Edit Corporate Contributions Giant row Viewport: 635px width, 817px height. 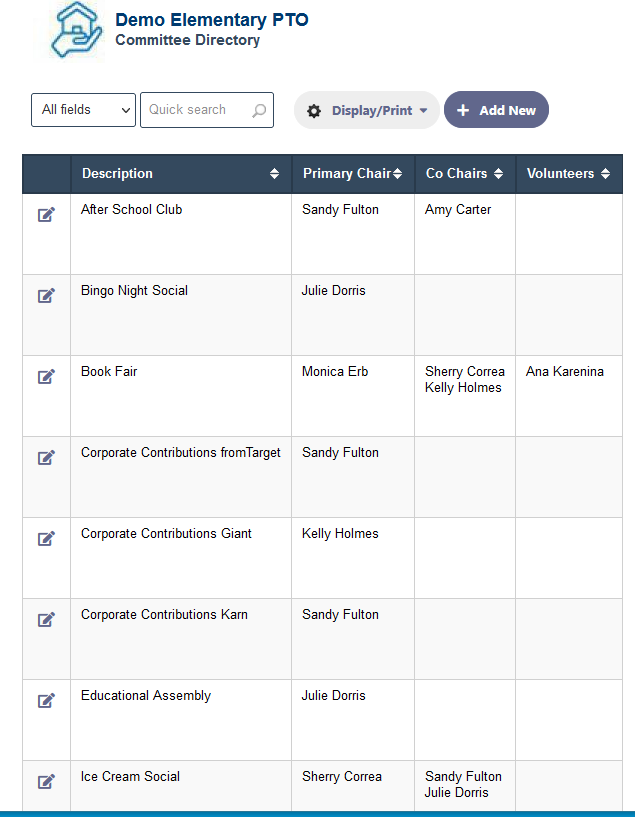click(x=46, y=538)
